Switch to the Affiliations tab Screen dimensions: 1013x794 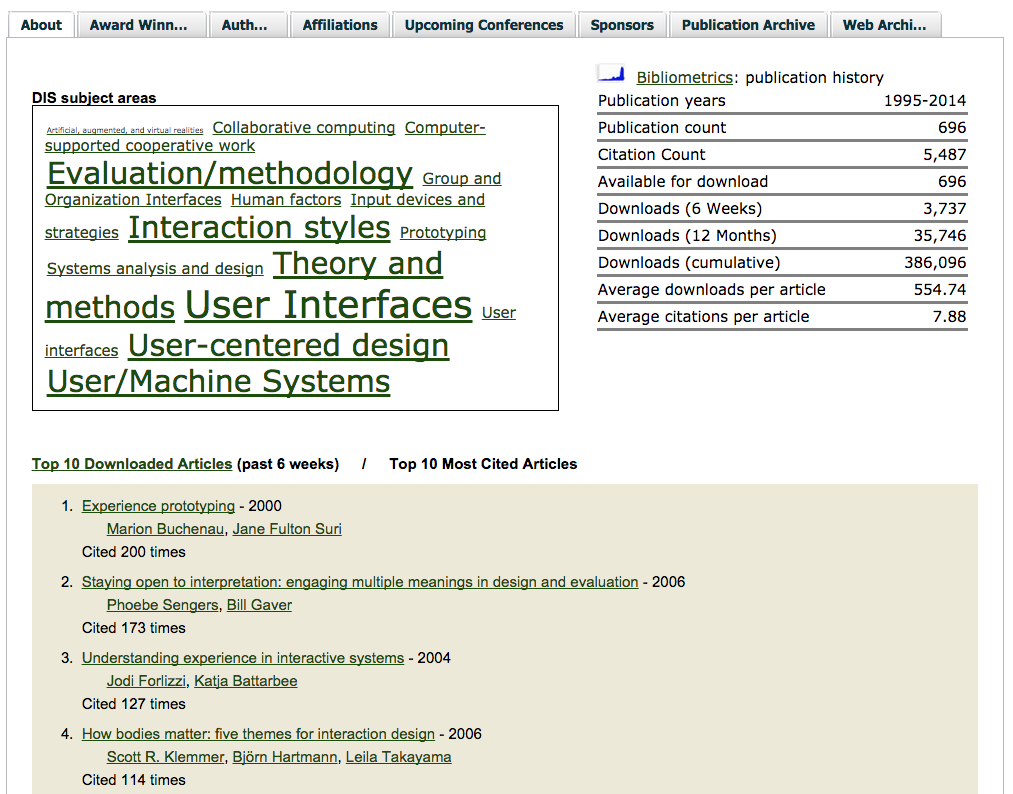339,24
